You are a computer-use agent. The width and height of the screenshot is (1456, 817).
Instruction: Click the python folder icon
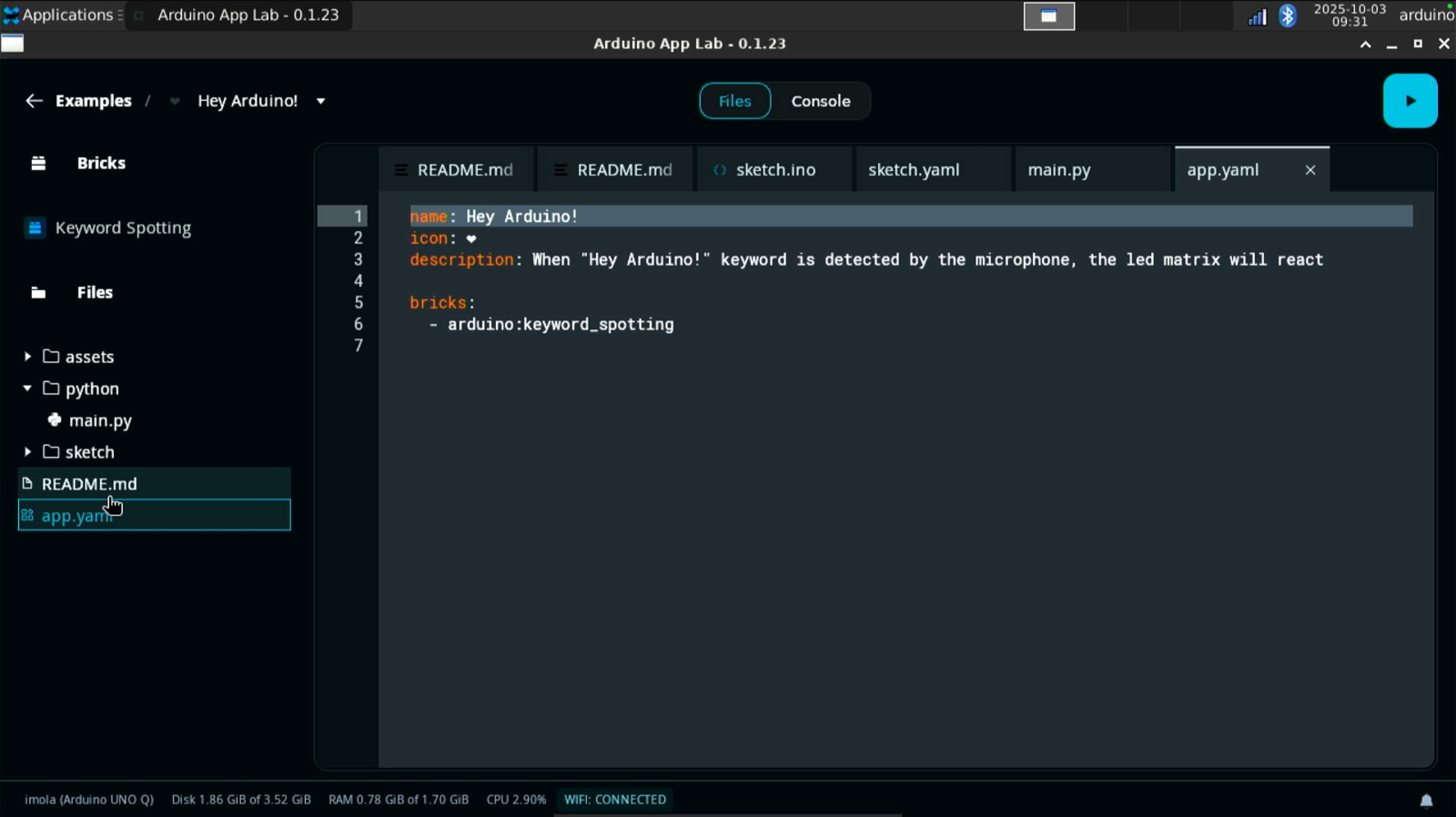tap(51, 388)
